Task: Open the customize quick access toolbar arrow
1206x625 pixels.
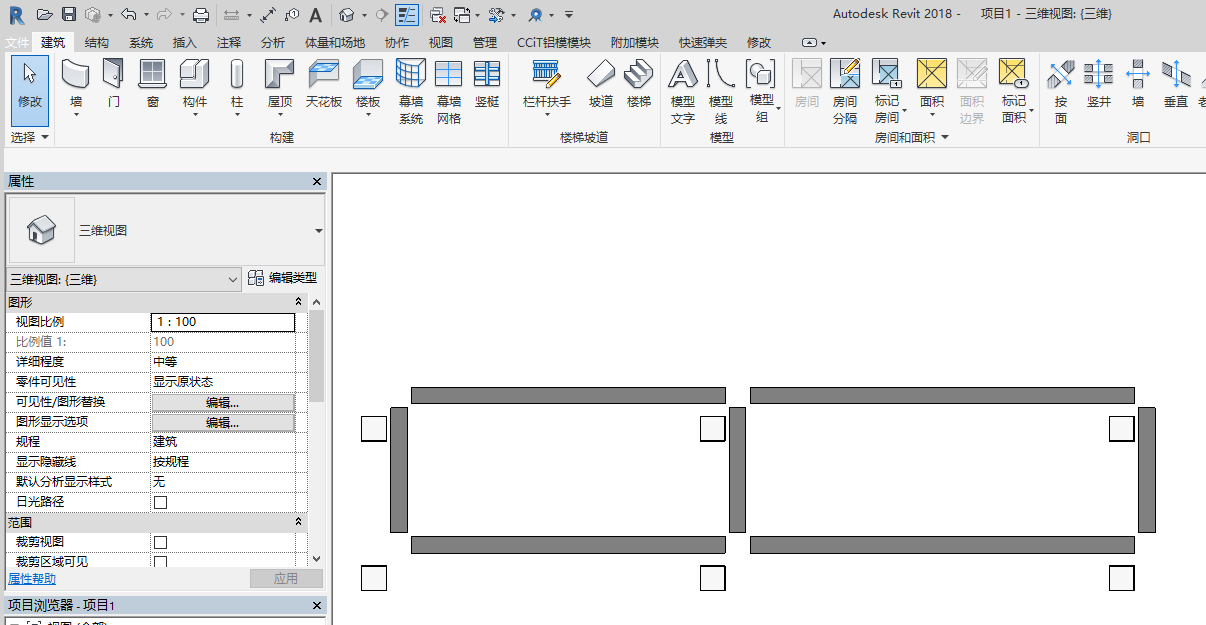Action: 569,15
